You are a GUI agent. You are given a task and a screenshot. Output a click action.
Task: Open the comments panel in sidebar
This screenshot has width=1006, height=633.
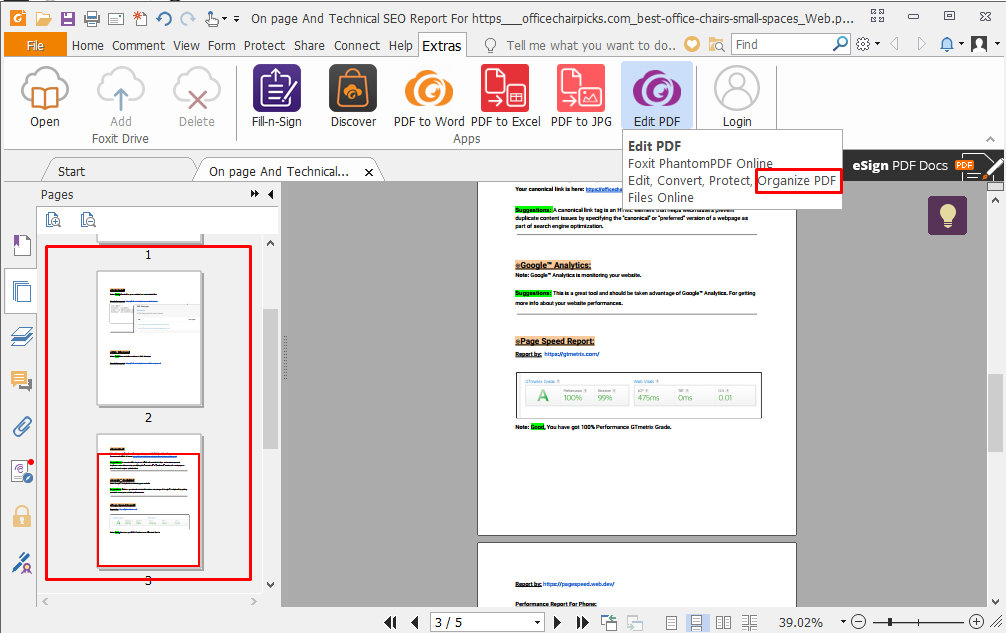click(x=22, y=381)
